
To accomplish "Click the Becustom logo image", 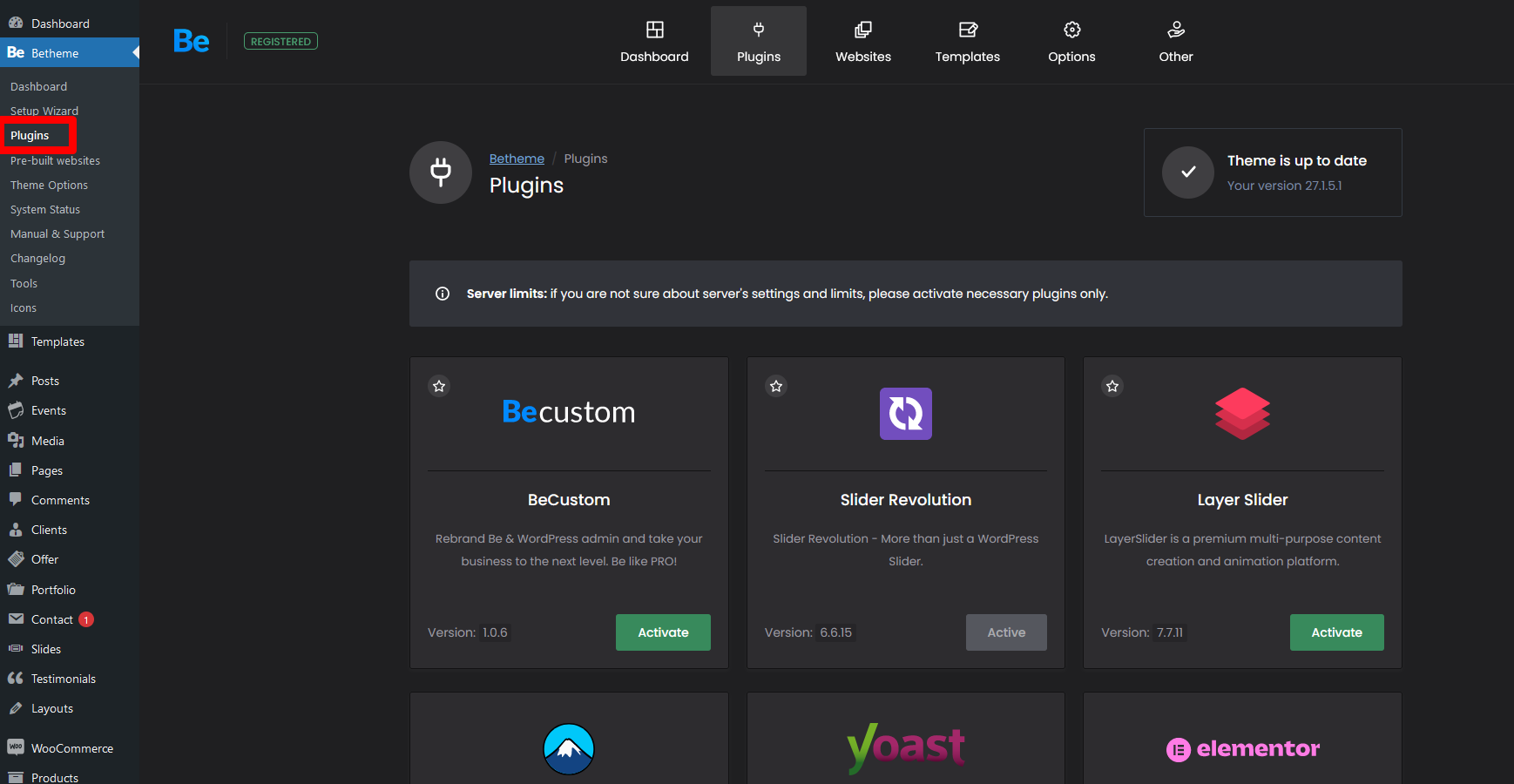I will [569, 412].
